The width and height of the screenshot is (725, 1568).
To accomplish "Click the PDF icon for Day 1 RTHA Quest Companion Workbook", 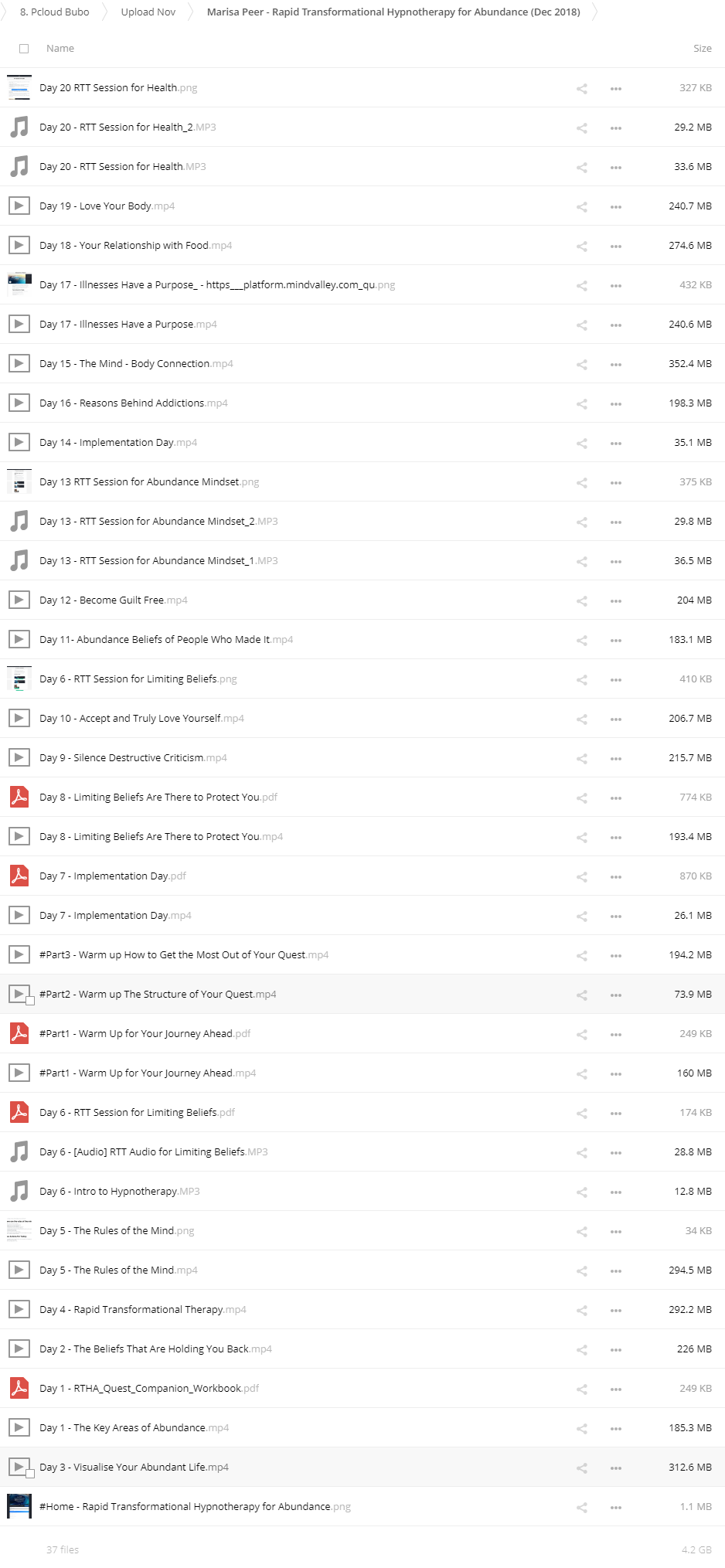I will click(x=19, y=1388).
